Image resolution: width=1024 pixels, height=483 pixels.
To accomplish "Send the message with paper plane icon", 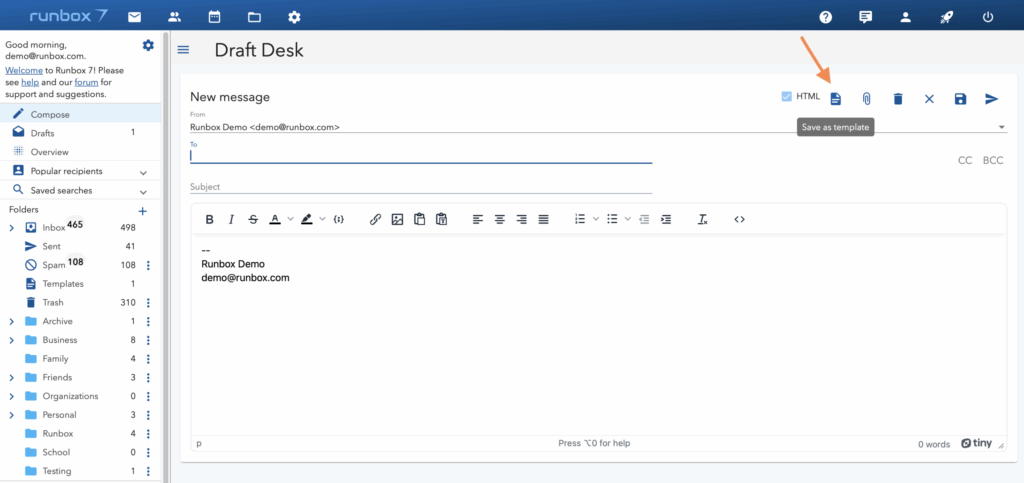I will coord(991,99).
